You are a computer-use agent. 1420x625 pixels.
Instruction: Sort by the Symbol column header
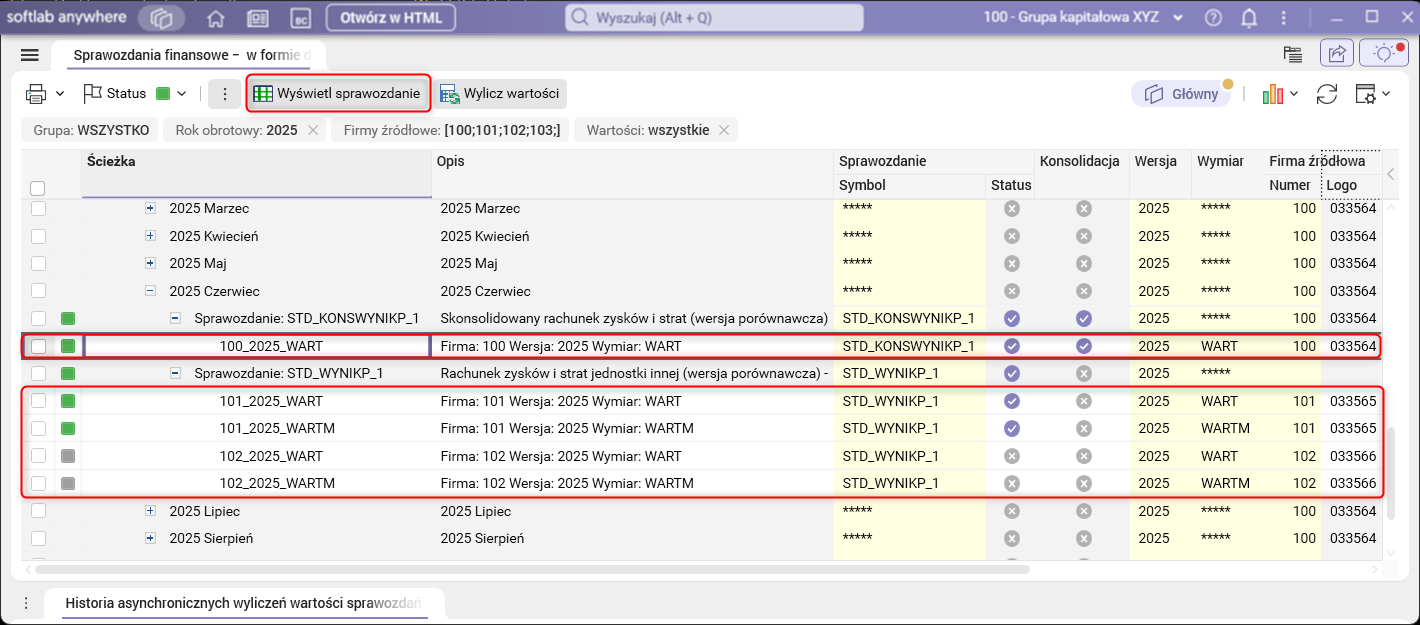tap(910, 185)
